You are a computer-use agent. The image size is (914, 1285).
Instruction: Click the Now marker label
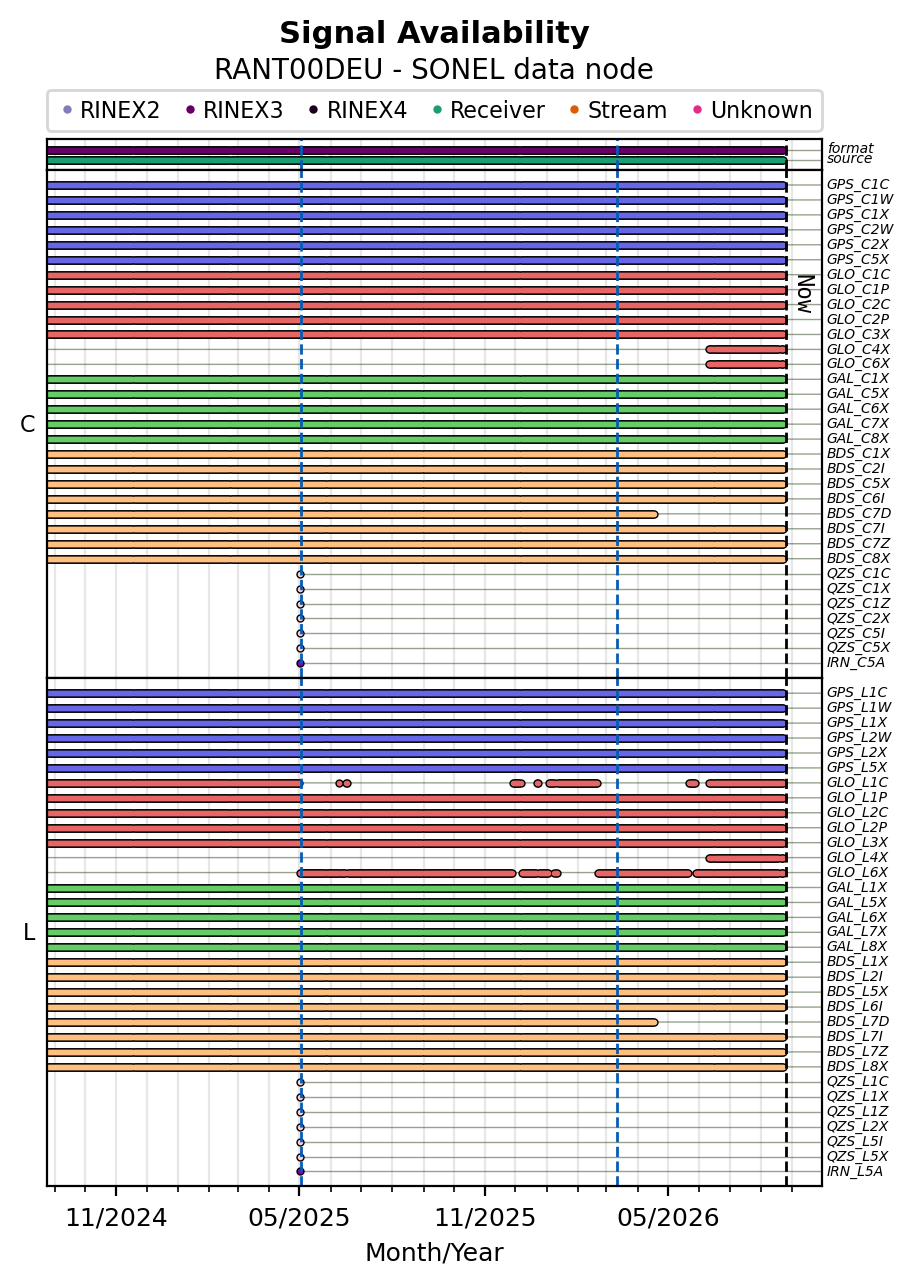pos(804,293)
